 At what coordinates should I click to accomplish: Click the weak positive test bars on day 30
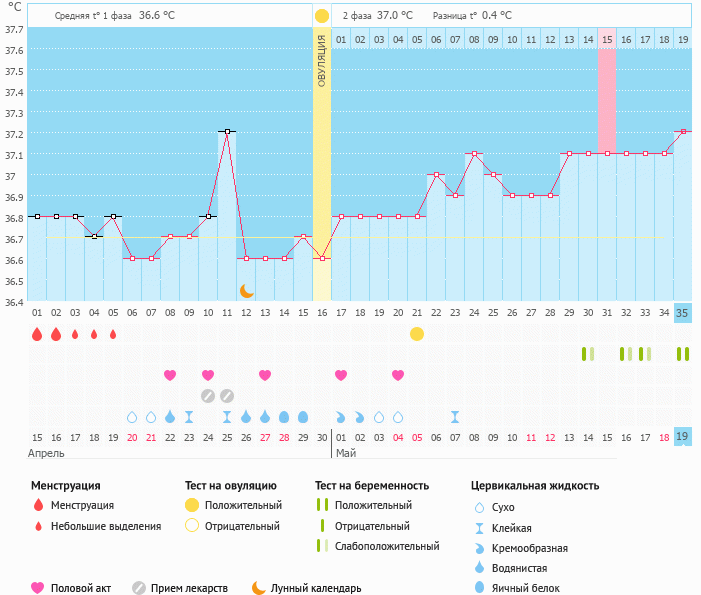(588, 354)
